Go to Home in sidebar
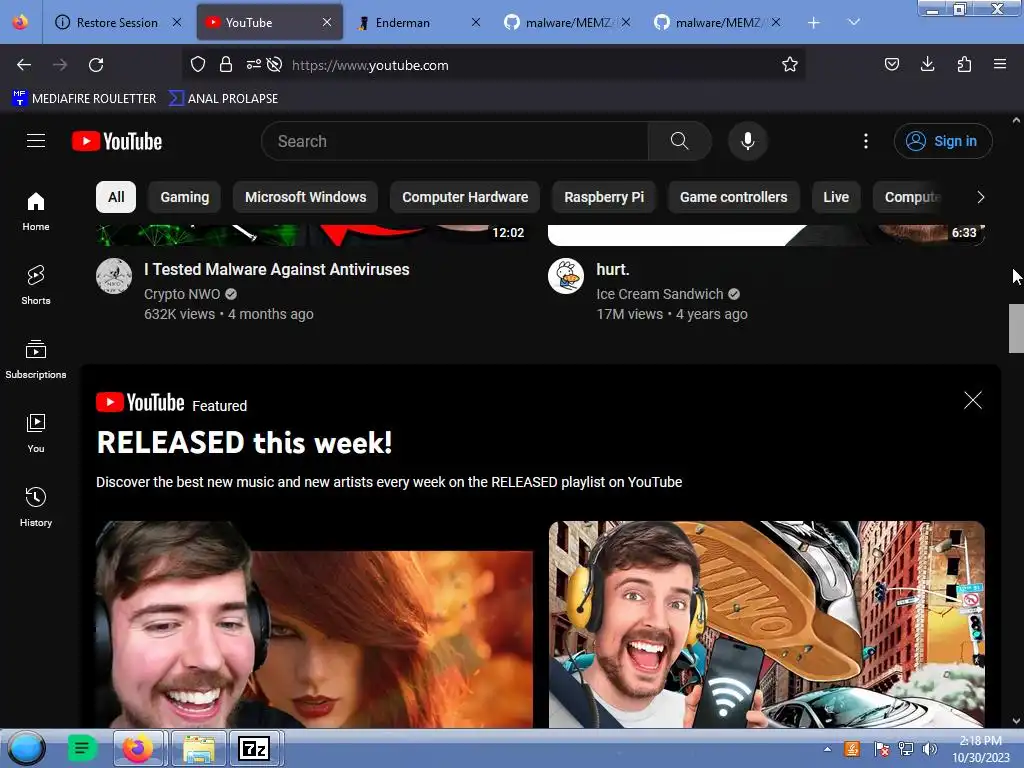The height and width of the screenshot is (768, 1024). pyautogui.click(x=36, y=211)
